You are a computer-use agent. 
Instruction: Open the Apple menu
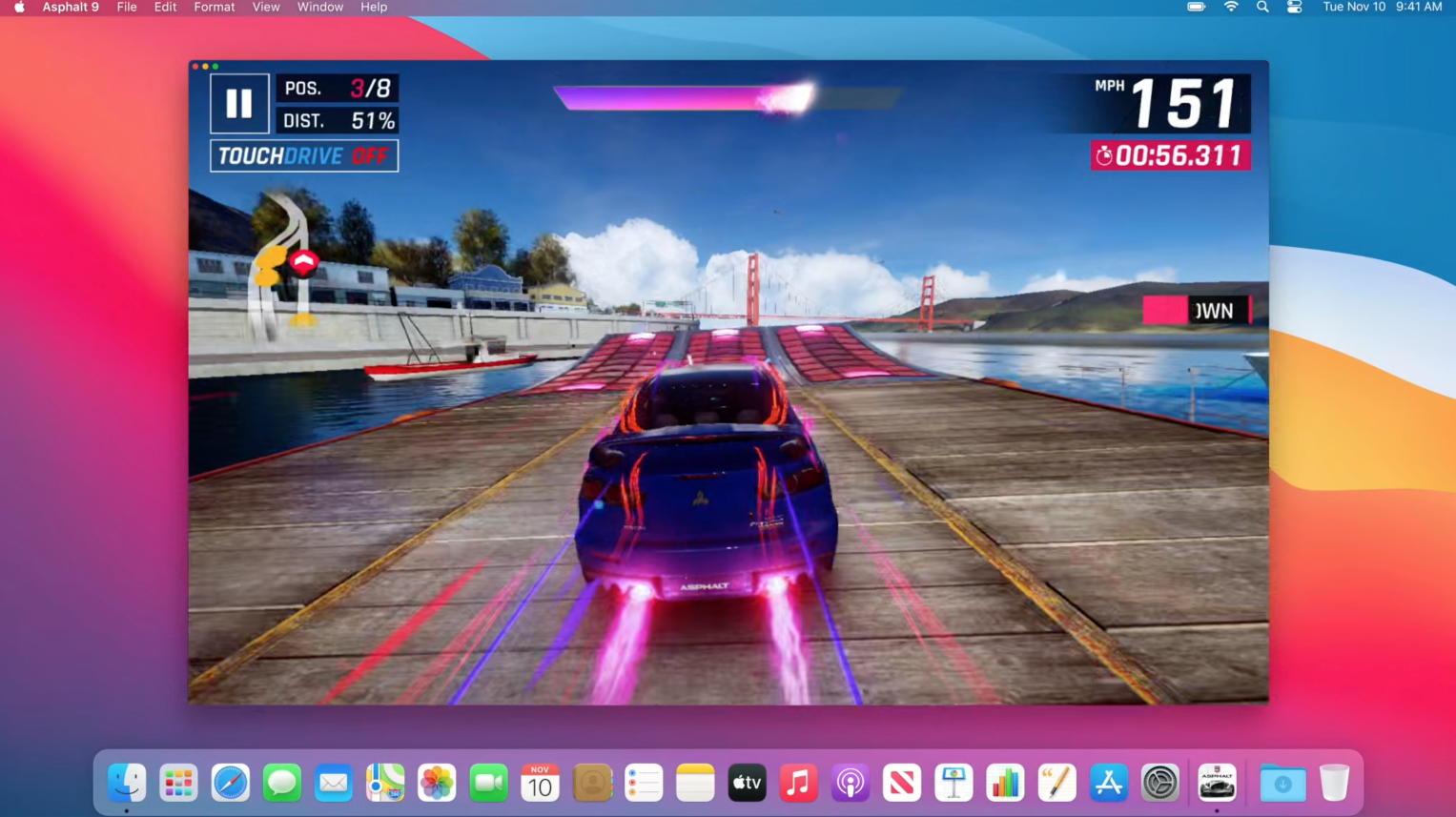point(19,7)
